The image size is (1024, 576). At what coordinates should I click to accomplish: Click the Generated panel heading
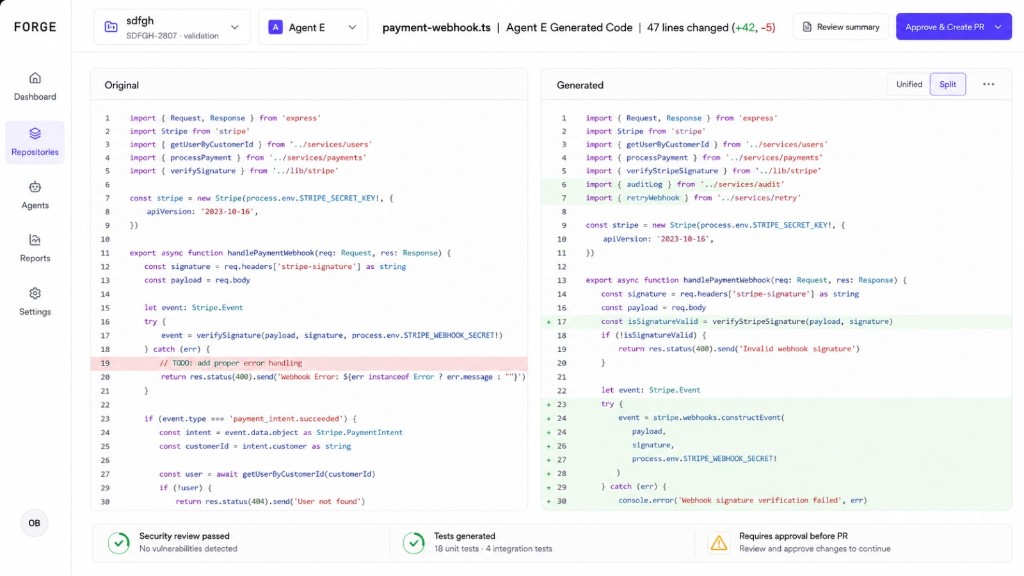[580, 85]
